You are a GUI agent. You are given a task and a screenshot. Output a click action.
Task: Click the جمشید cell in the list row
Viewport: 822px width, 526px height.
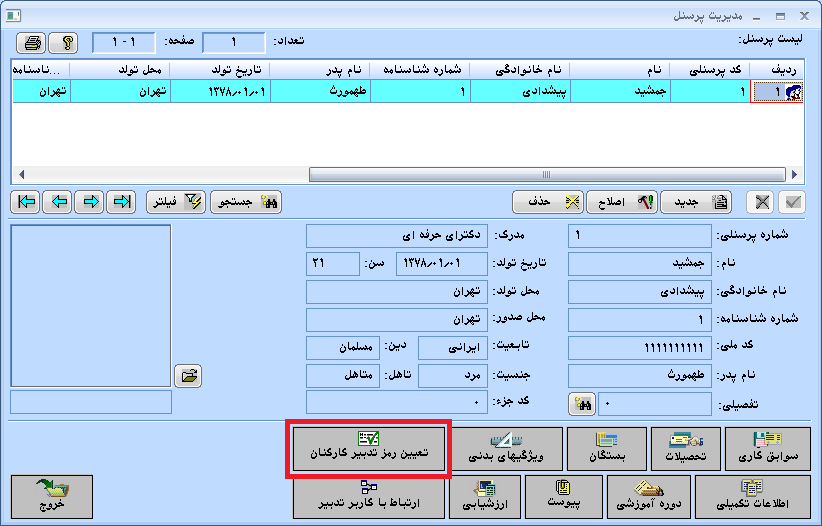620,92
